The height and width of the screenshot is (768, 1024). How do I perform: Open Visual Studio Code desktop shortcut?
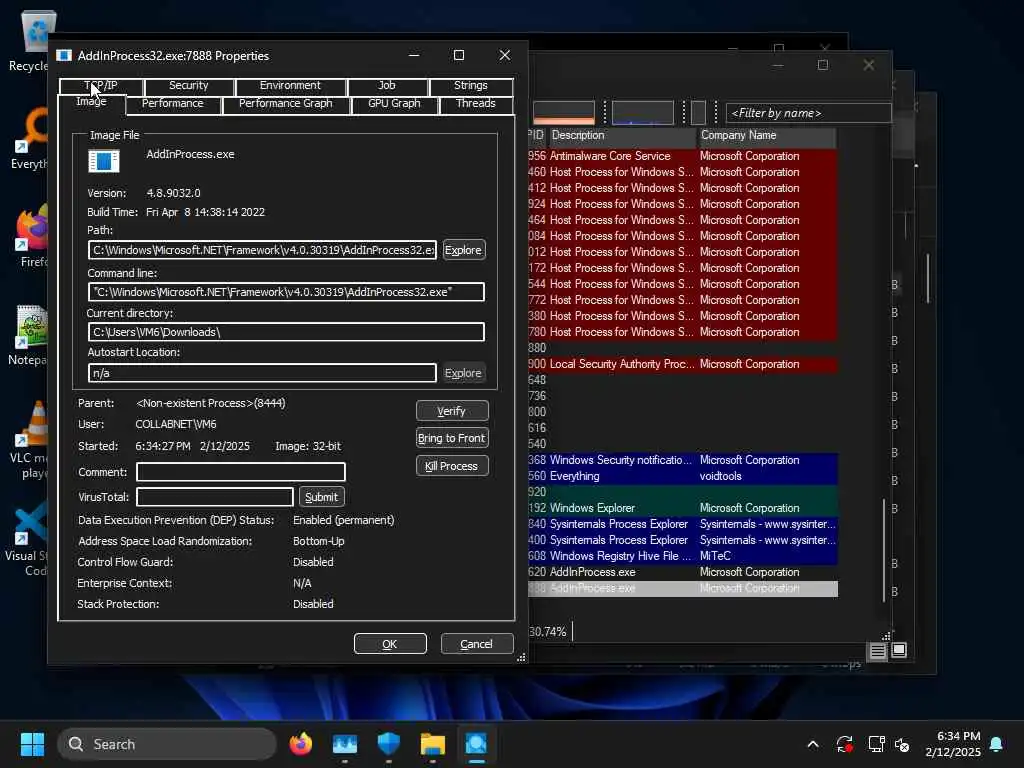tap(27, 539)
